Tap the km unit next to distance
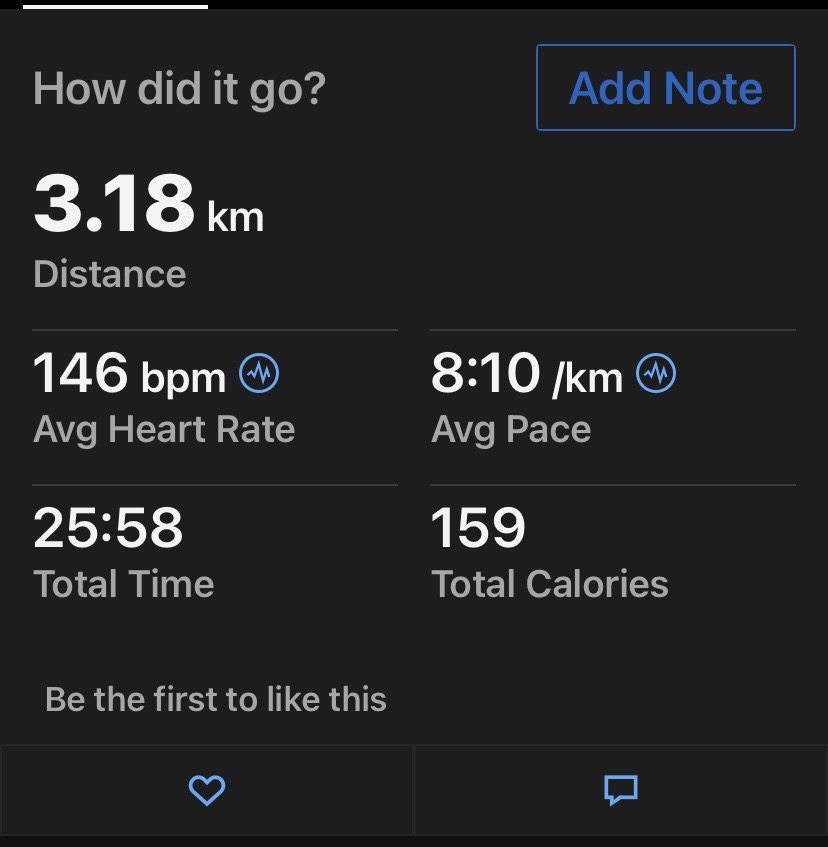 click(235, 216)
